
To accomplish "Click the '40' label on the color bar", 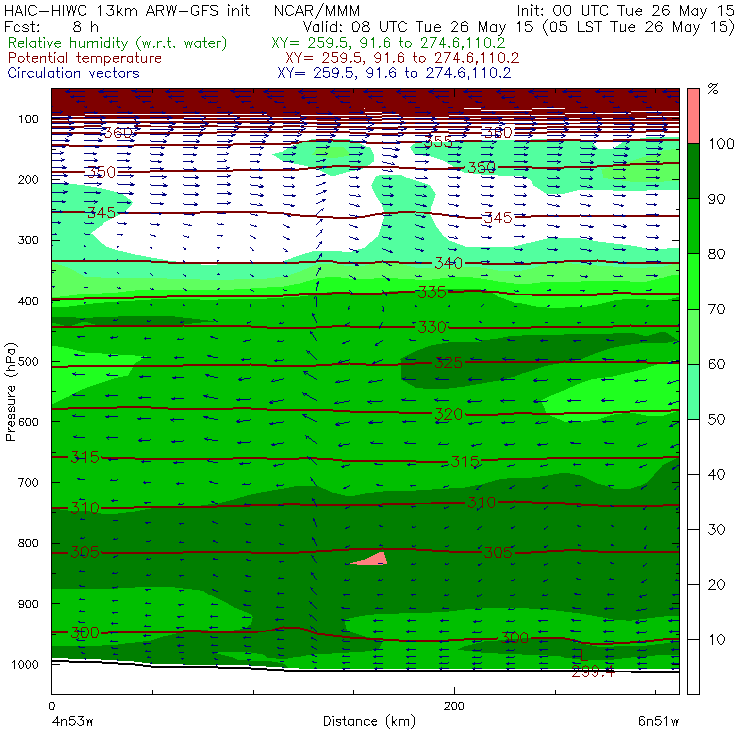I will (x=716, y=475).
